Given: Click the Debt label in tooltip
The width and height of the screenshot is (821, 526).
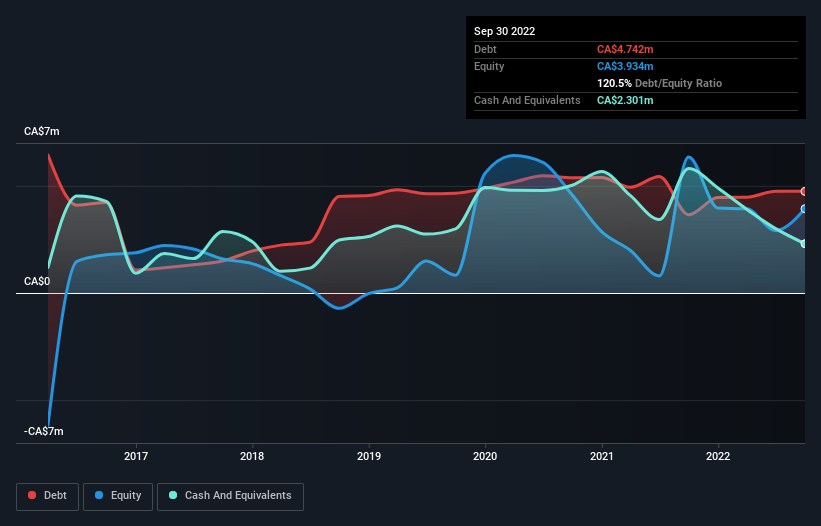Looking at the screenshot, I should click(485, 49).
